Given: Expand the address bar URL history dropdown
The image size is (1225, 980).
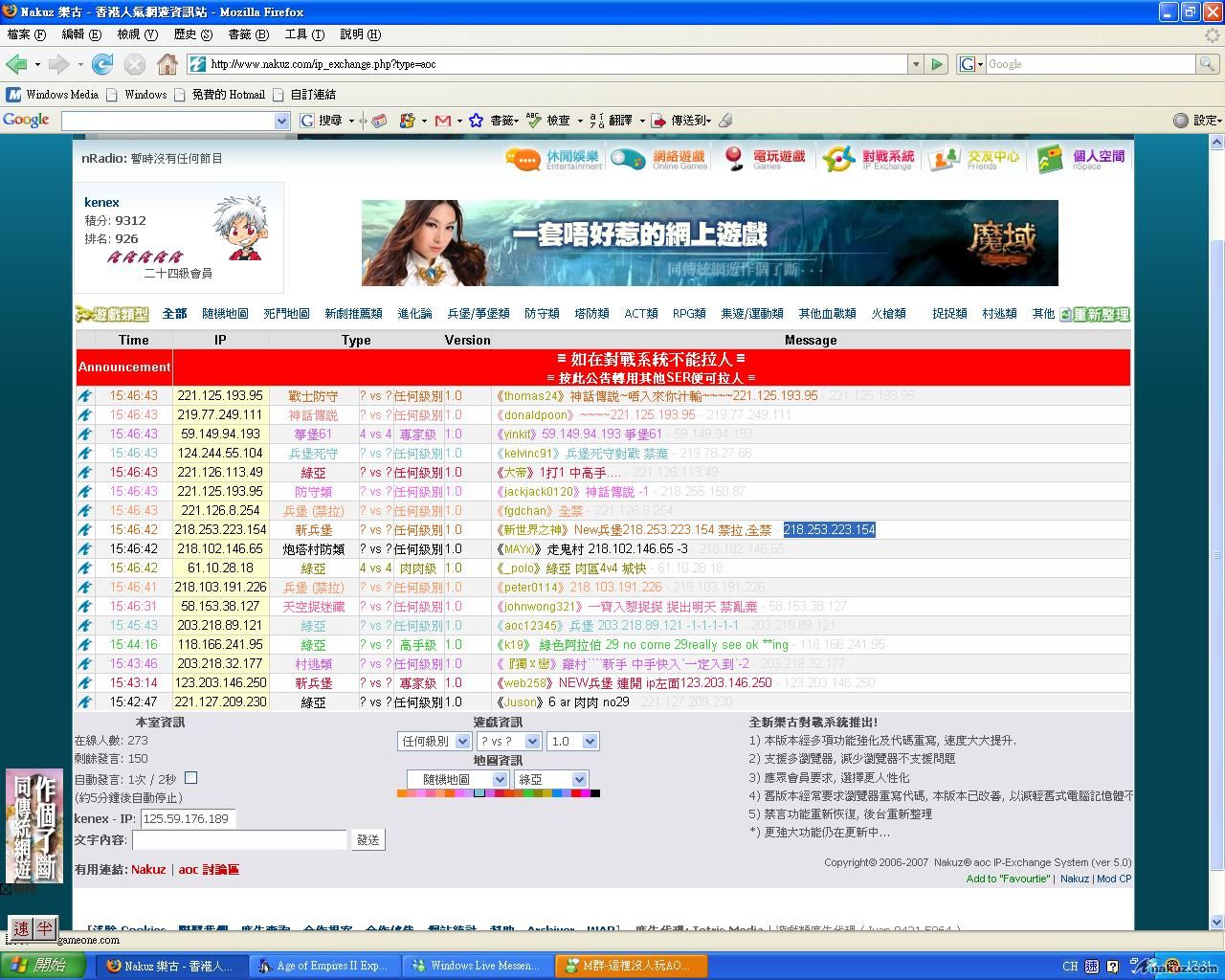Looking at the screenshot, I should click(915, 64).
